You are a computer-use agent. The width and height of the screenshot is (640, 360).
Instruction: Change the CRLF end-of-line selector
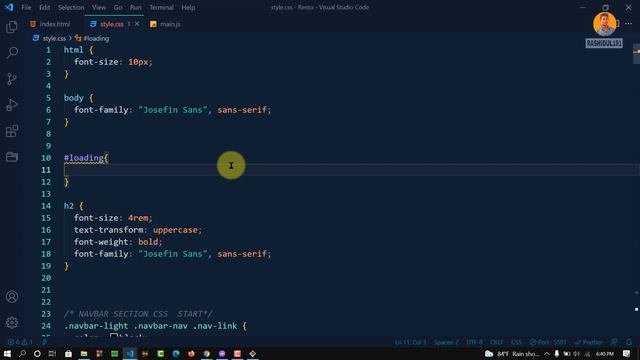point(497,342)
